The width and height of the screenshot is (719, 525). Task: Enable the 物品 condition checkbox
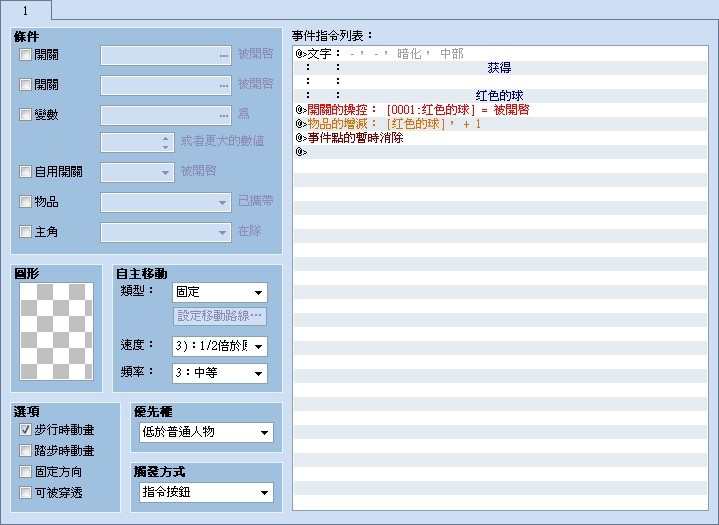coord(25,202)
